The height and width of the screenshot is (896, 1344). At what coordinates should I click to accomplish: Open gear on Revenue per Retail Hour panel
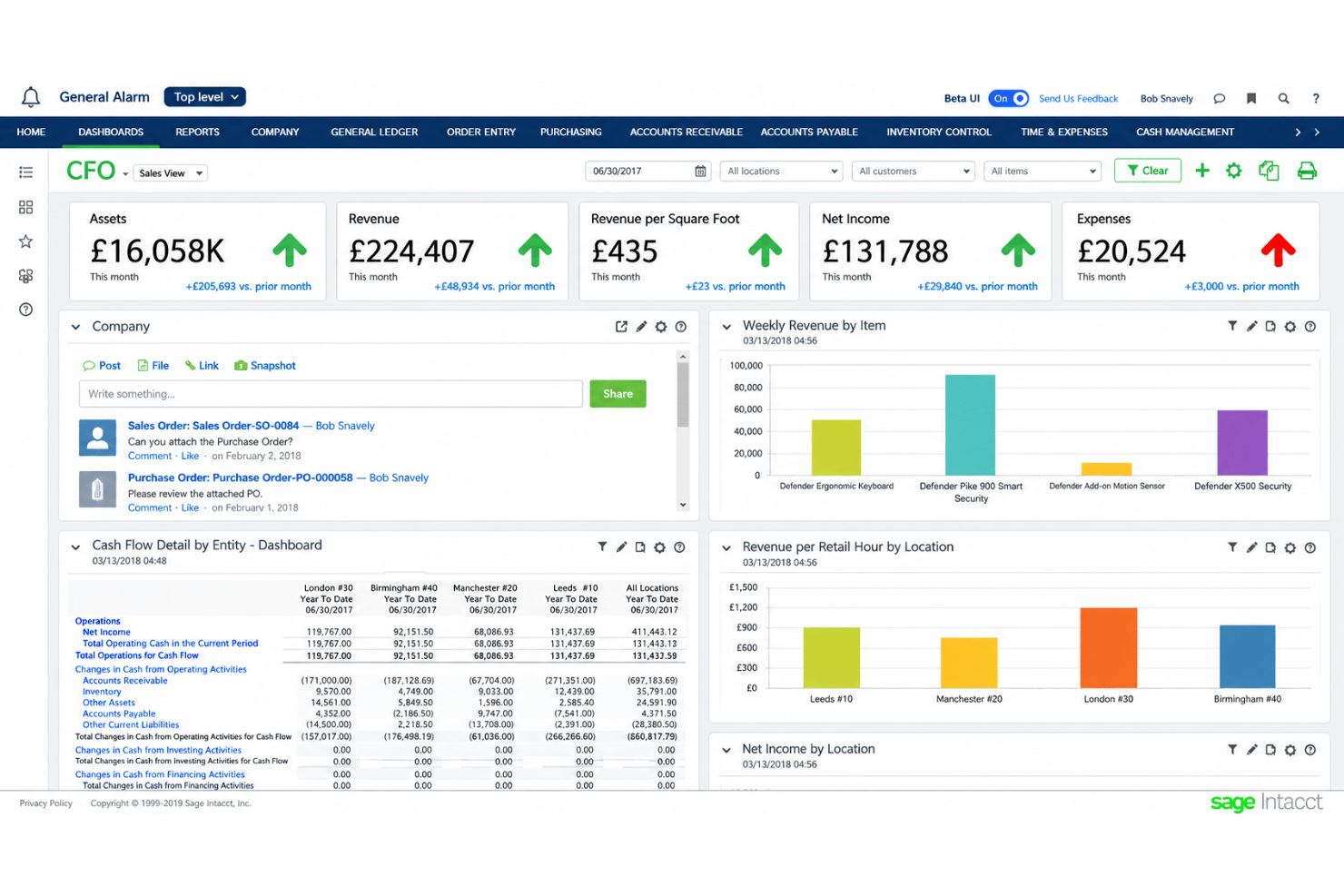1290,547
